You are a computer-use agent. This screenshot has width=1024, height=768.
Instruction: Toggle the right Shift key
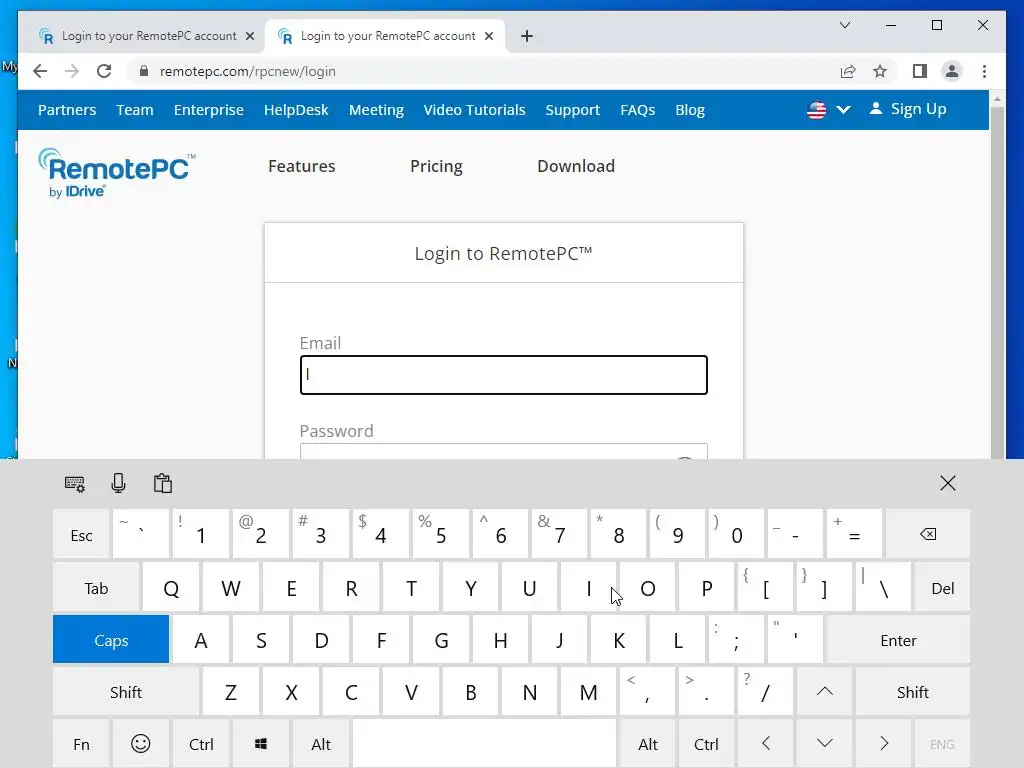pos(912,692)
